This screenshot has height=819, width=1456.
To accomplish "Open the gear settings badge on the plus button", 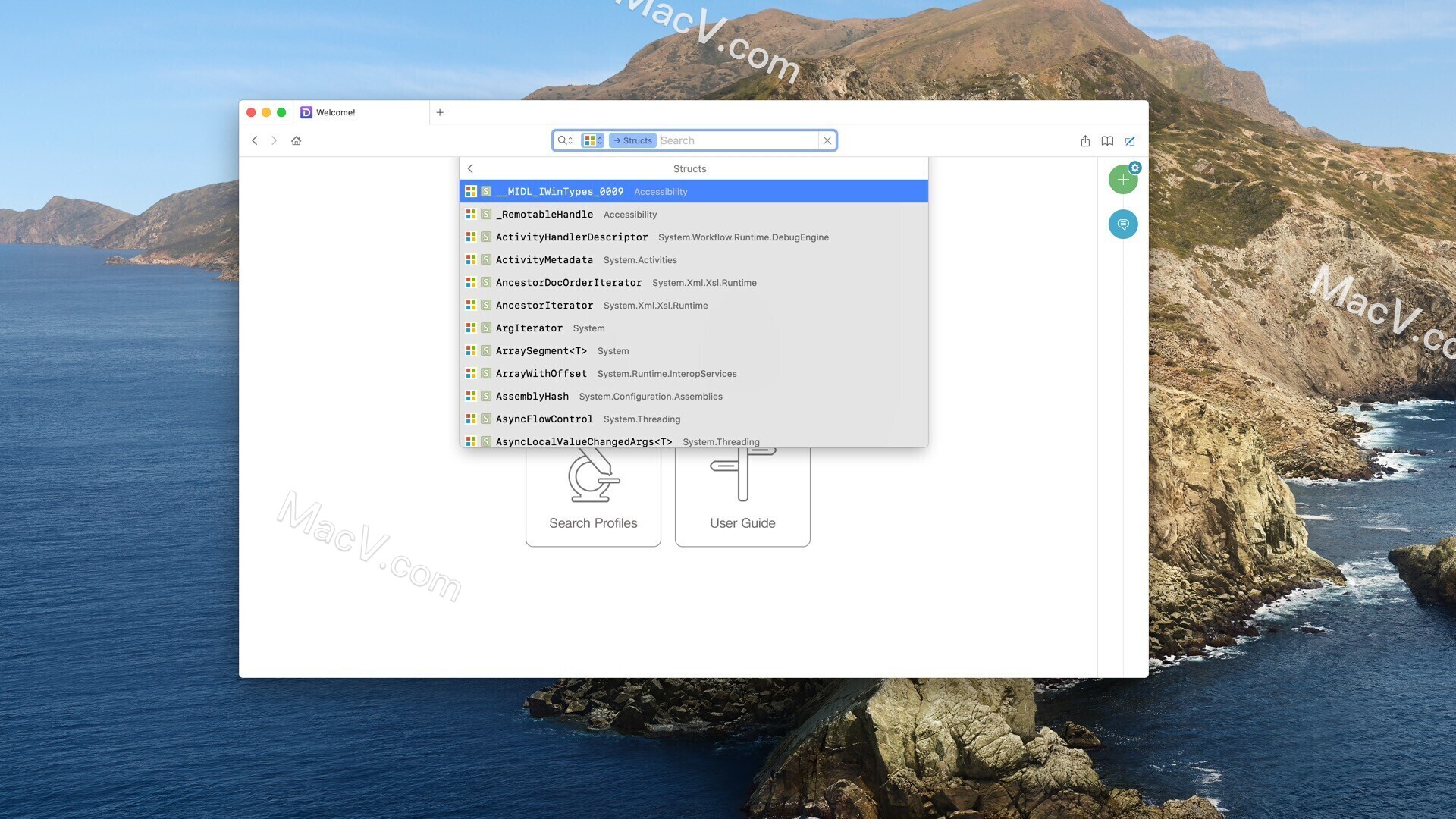I will pyautogui.click(x=1134, y=168).
